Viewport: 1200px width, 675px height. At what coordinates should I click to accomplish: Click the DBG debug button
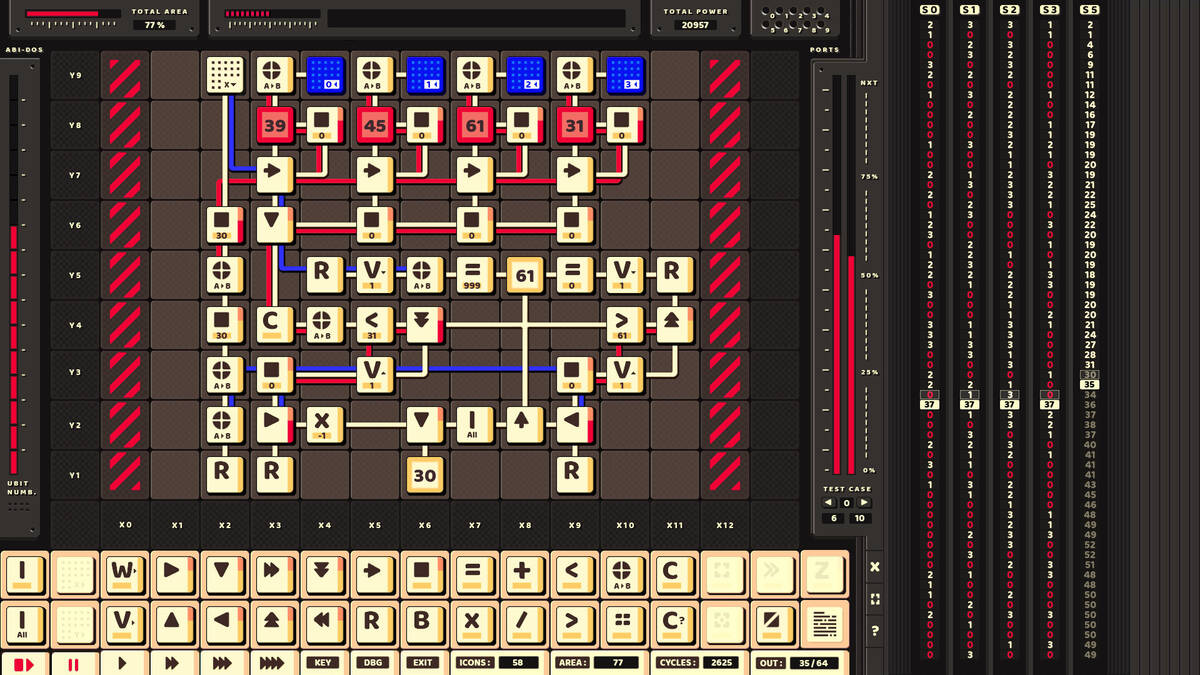click(372, 663)
